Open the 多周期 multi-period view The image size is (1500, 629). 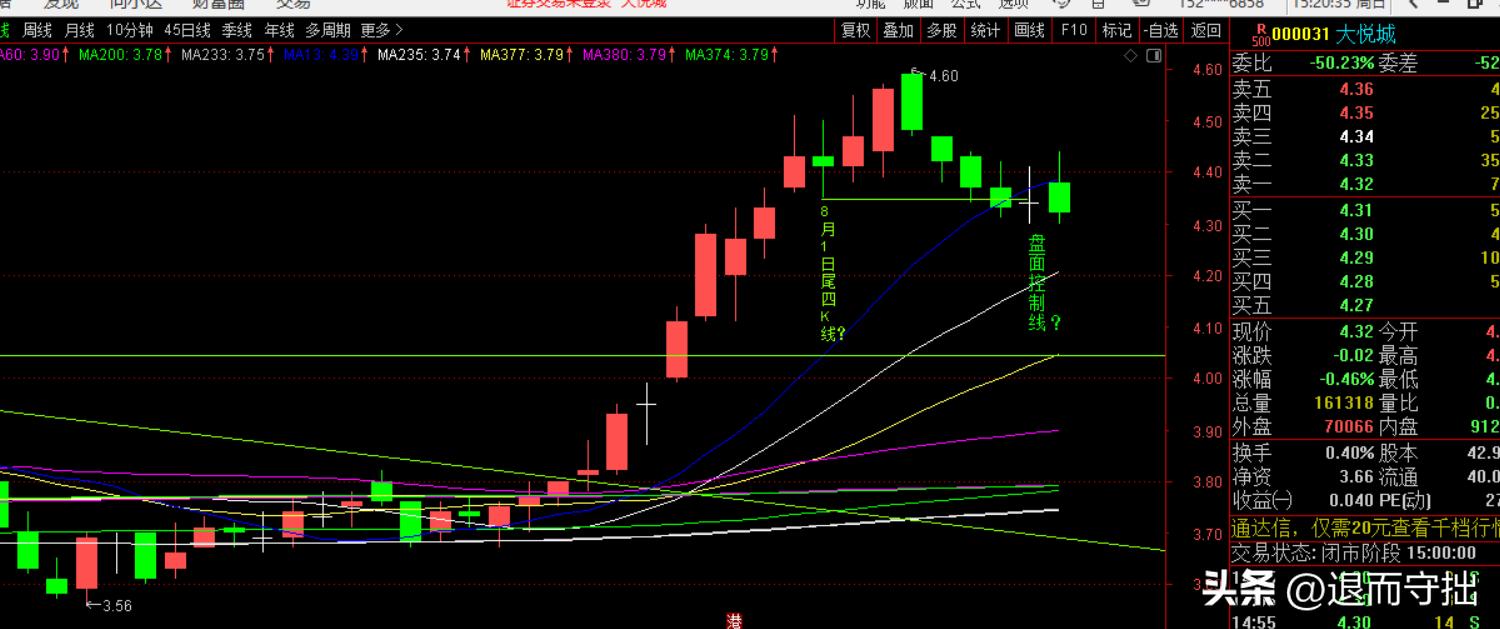(x=327, y=31)
